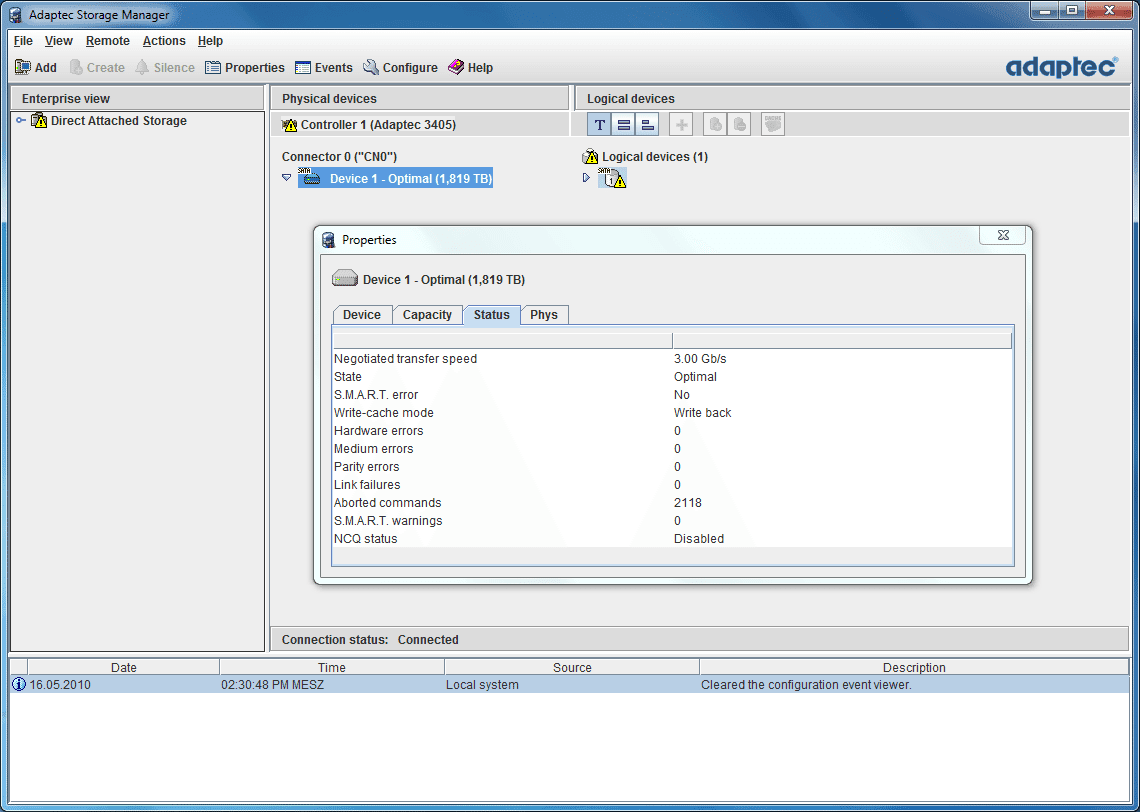The image size is (1140, 812).
Task: Select the text description view (T) icon
Action: click(599, 125)
